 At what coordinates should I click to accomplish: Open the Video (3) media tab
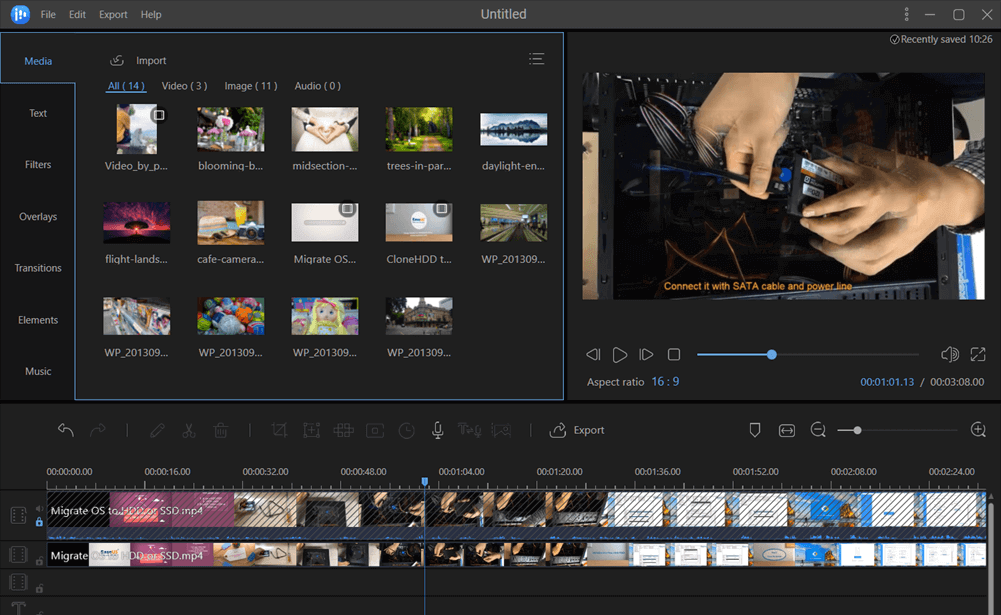[183, 86]
